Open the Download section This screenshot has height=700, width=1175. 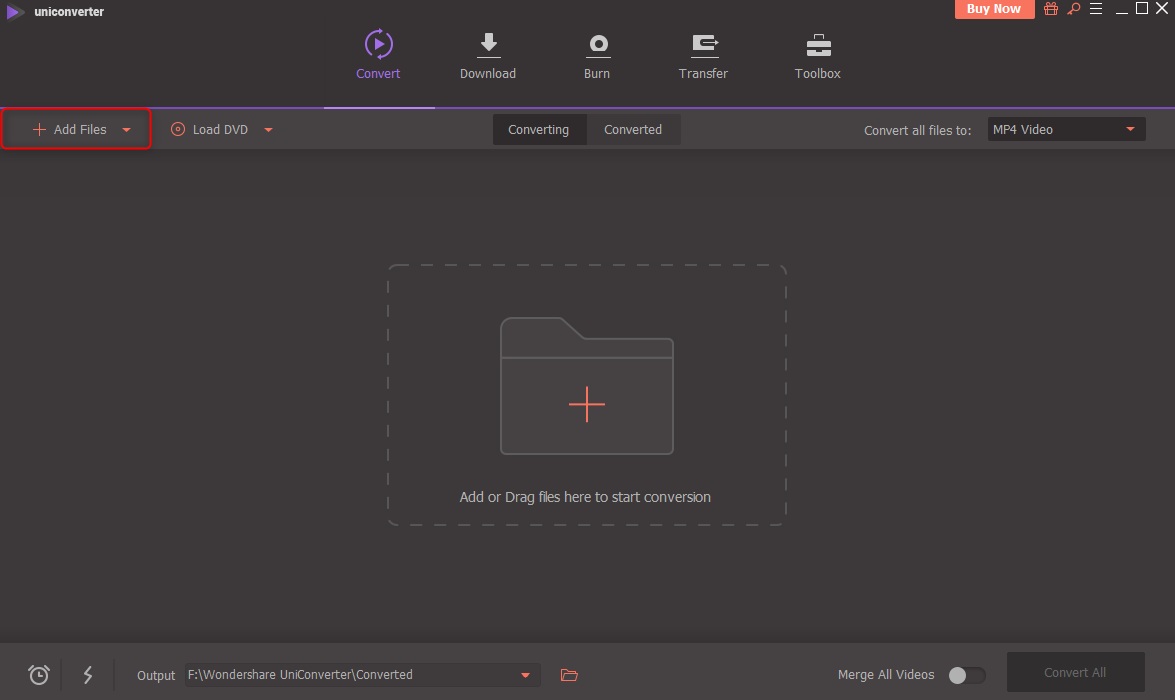click(x=488, y=56)
